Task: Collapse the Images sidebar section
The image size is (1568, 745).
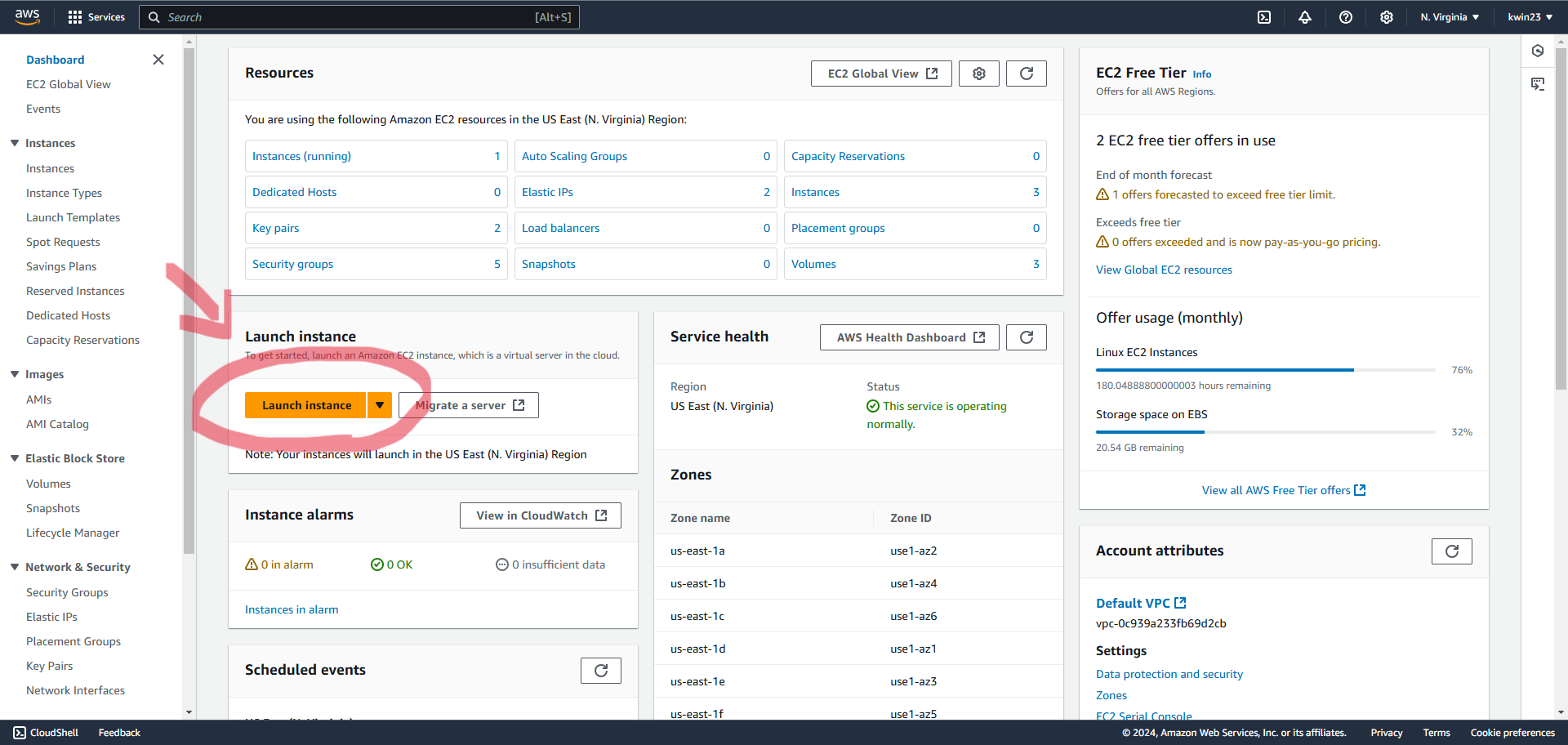Action: coord(15,374)
